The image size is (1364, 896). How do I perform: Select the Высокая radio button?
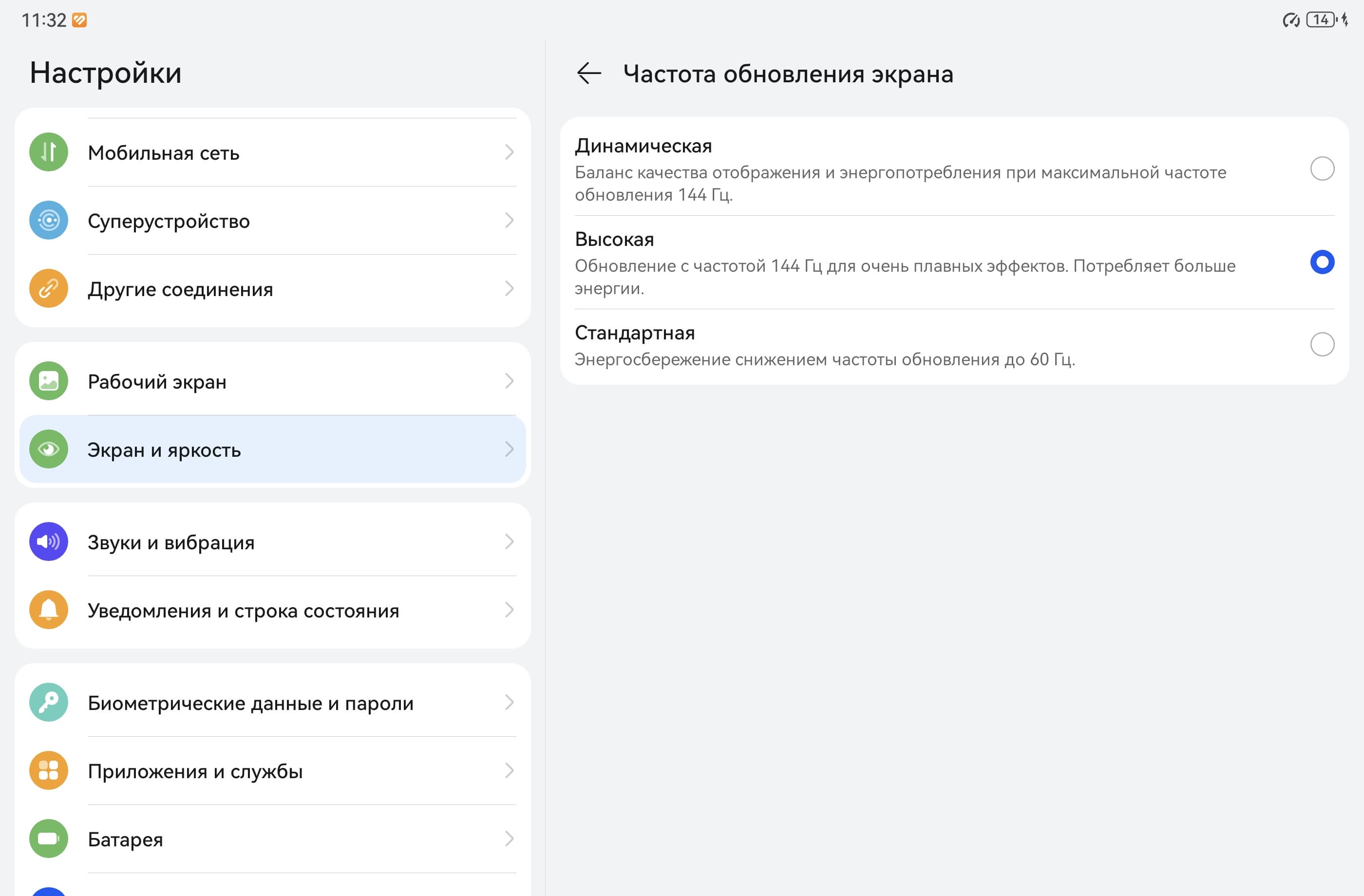tap(1322, 262)
